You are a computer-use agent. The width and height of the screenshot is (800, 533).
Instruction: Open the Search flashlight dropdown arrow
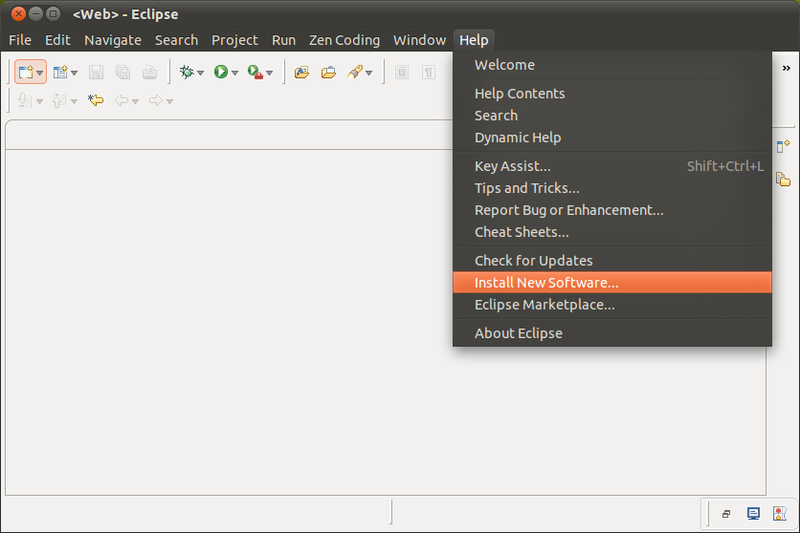pyautogui.click(x=369, y=73)
